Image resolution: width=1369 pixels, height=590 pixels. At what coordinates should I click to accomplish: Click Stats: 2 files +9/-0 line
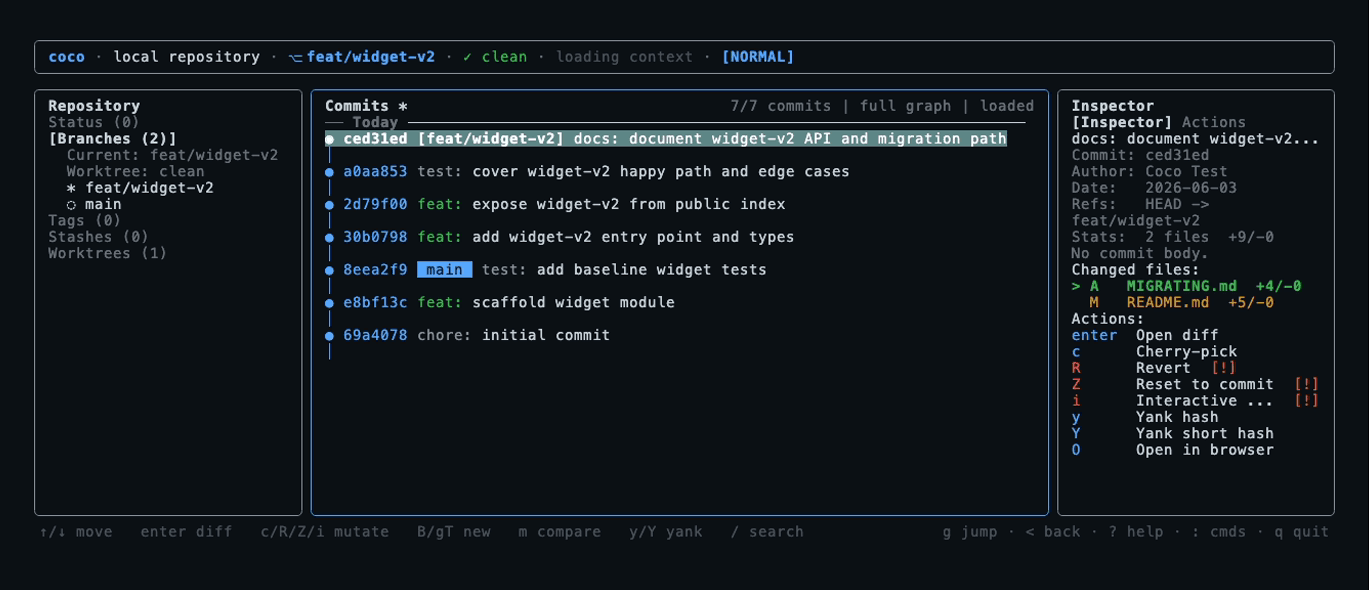pyautogui.click(x=1173, y=237)
